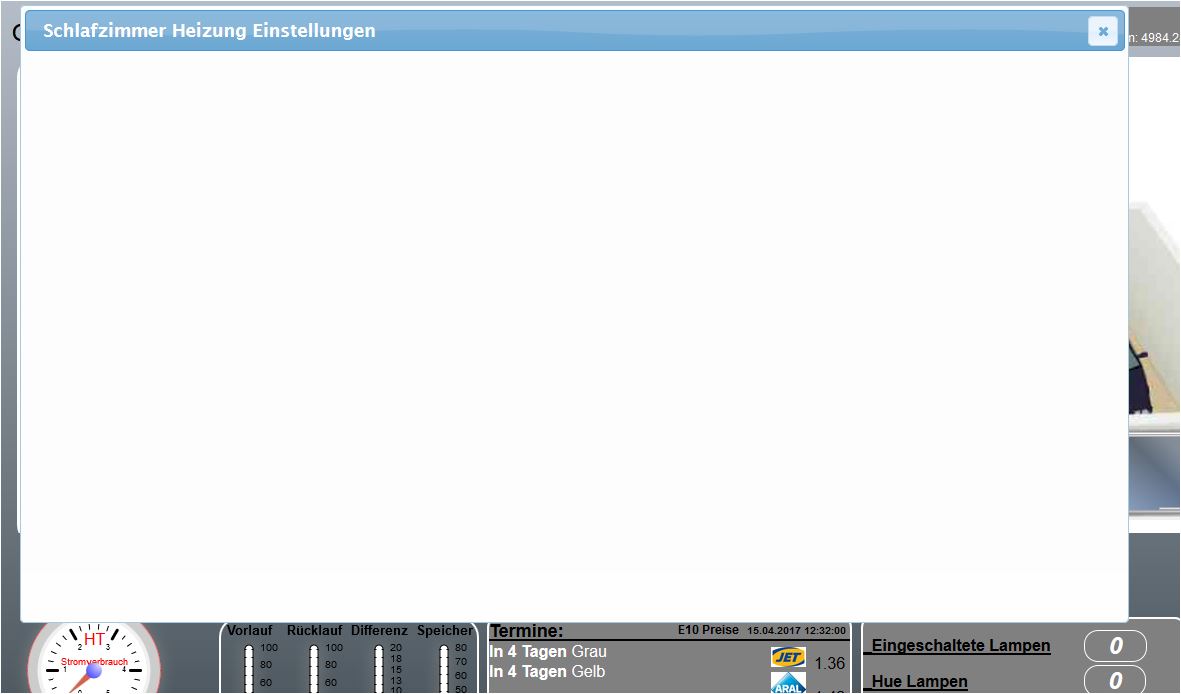
Task: Click the Speicher thermometer gauge
Action: pos(444,667)
